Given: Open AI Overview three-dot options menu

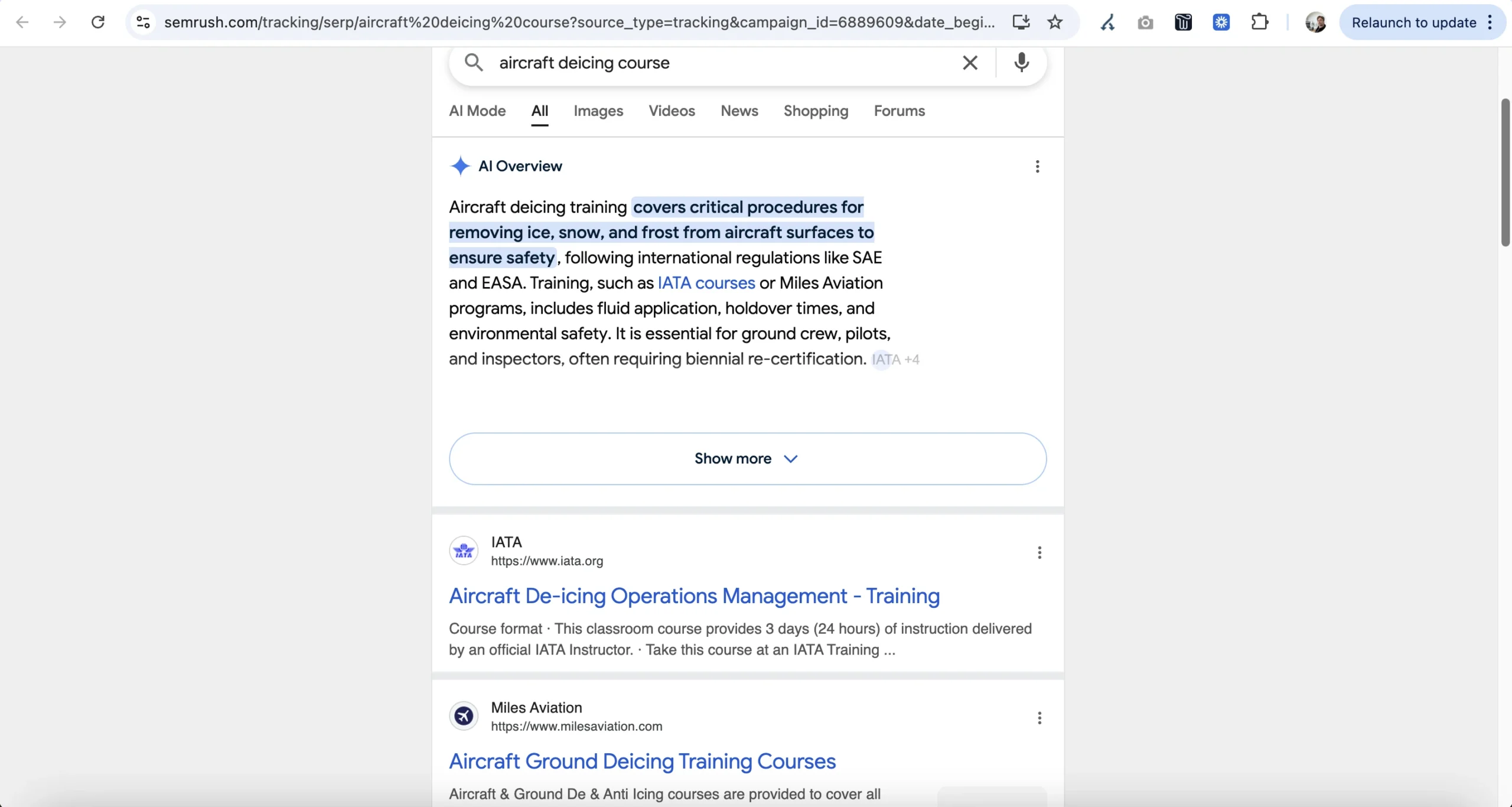Looking at the screenshot, I should [x=1037, y=167].
